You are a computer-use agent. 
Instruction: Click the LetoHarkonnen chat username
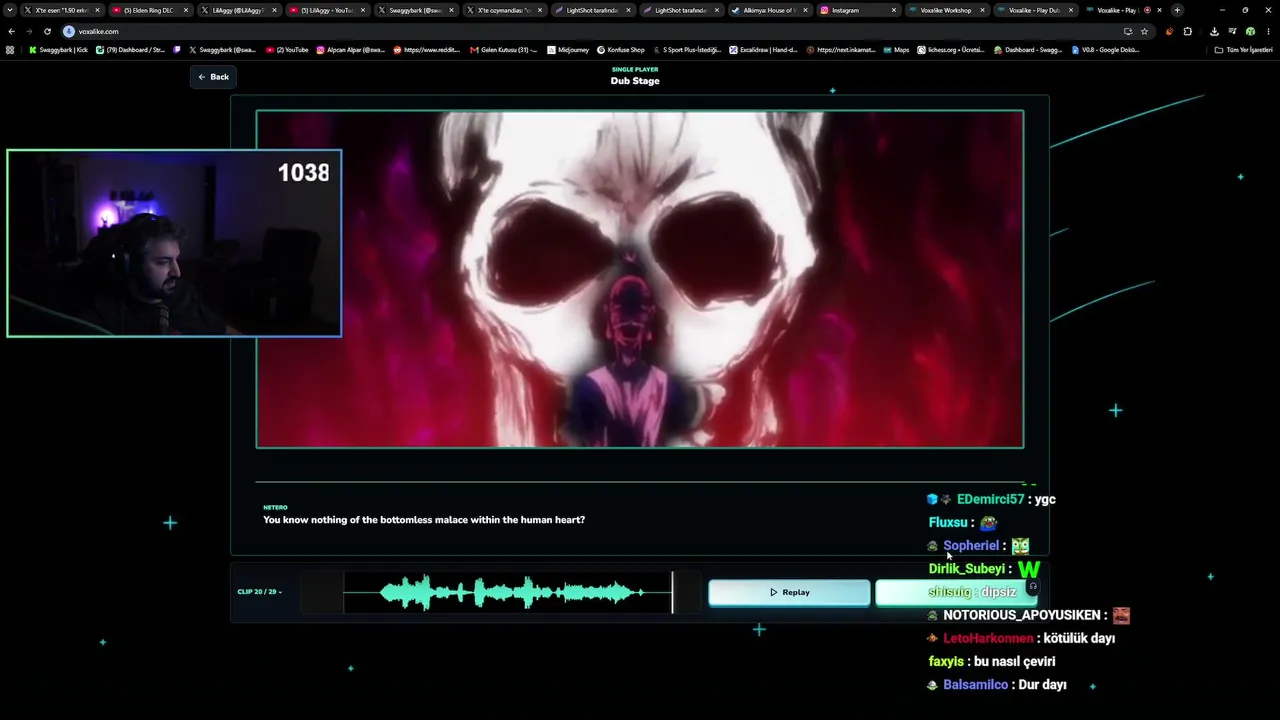click(x=988, y=638)
